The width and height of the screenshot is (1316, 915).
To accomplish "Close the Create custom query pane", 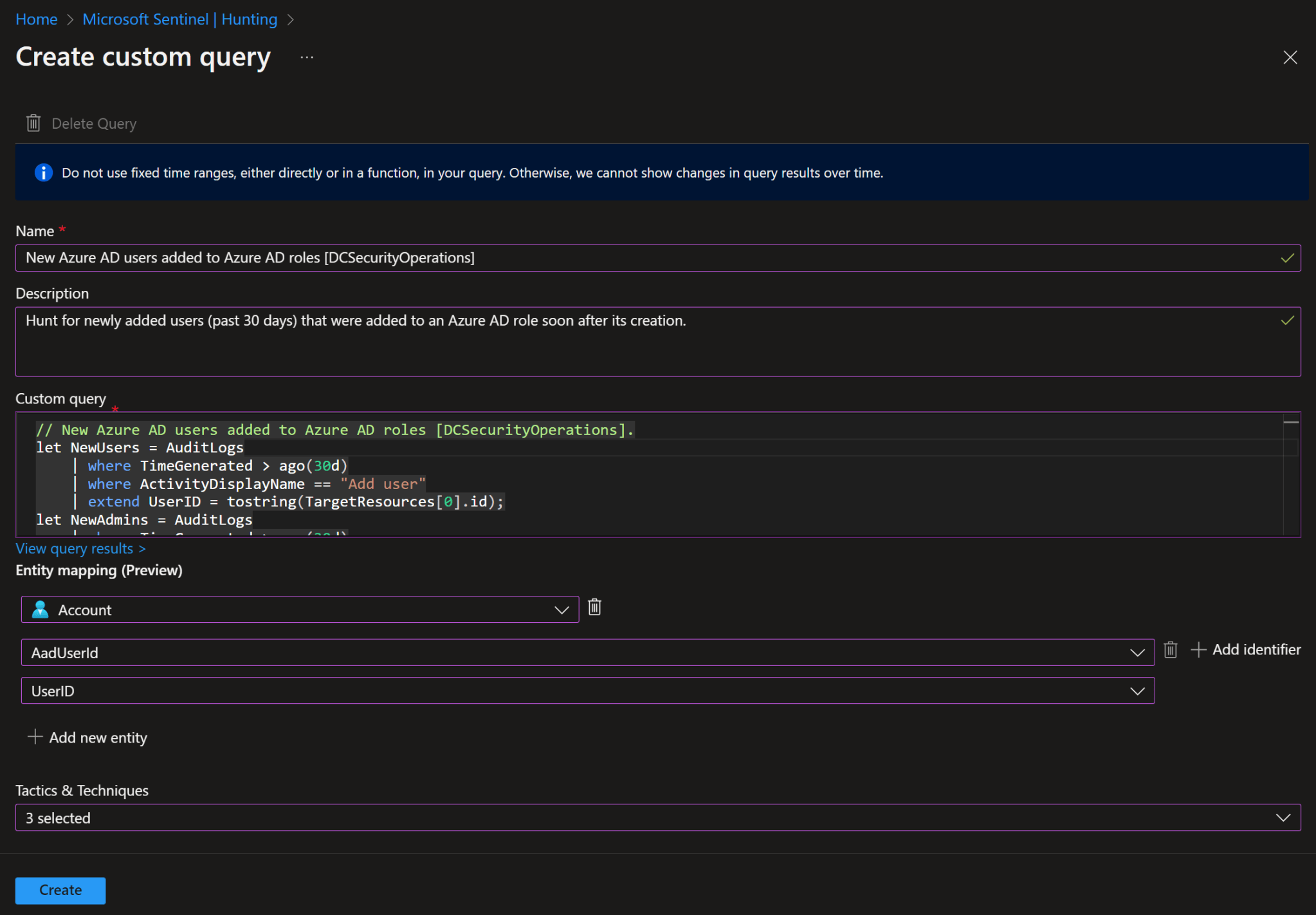I will click(1291, 57).
